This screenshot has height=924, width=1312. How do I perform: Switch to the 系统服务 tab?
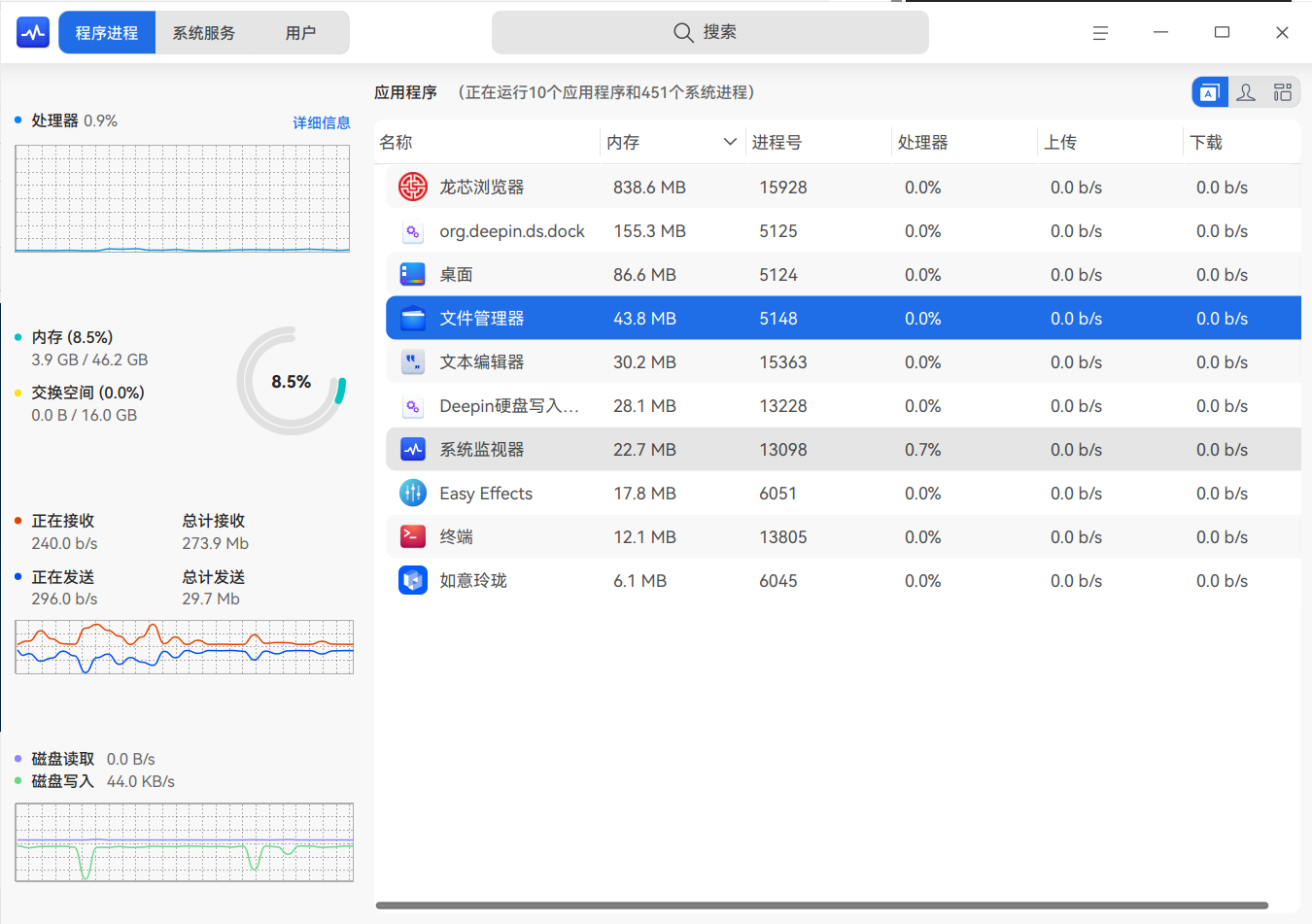(x=204, y=33)
